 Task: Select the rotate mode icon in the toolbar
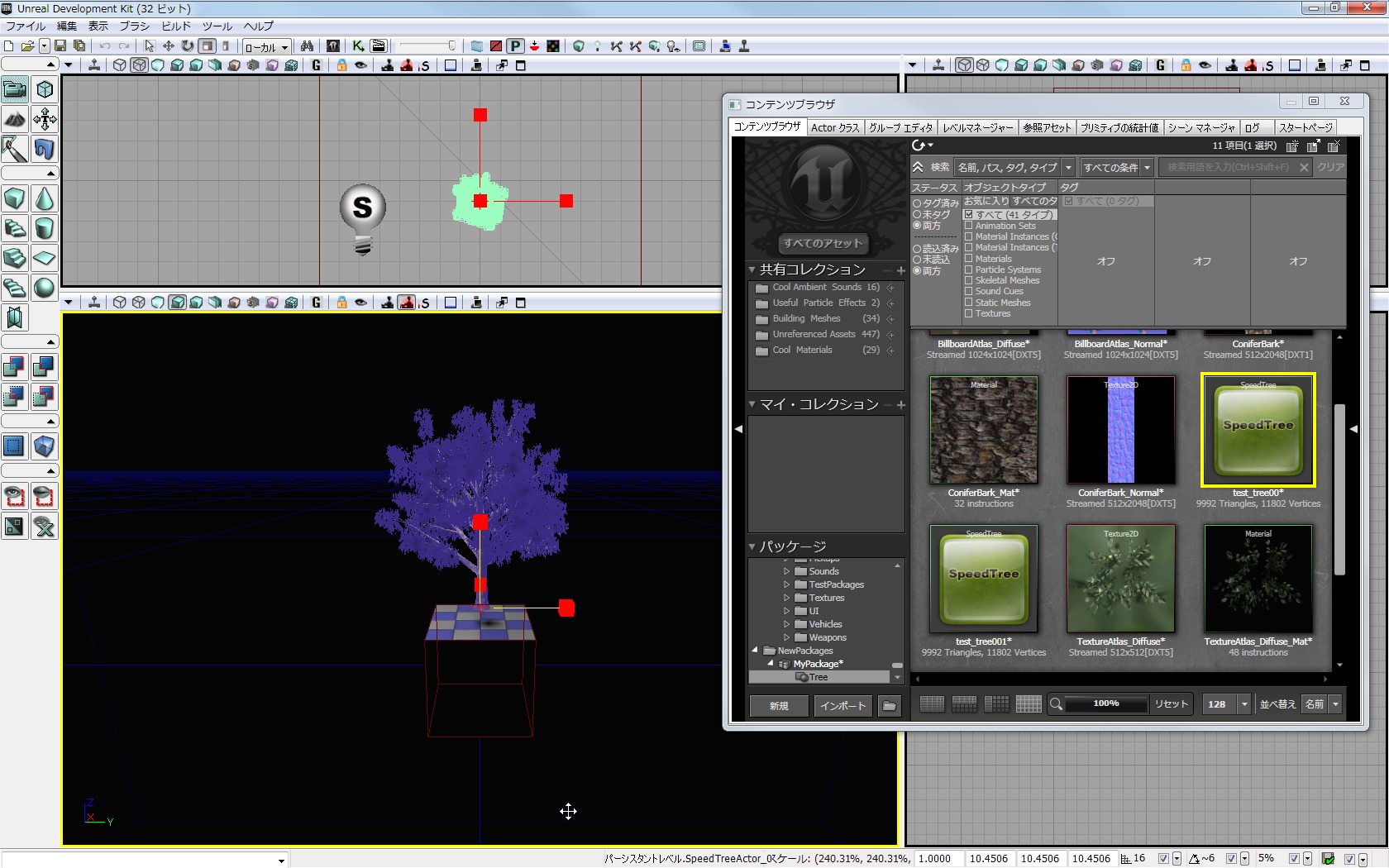pyautogui.click(x=188, y=46)
